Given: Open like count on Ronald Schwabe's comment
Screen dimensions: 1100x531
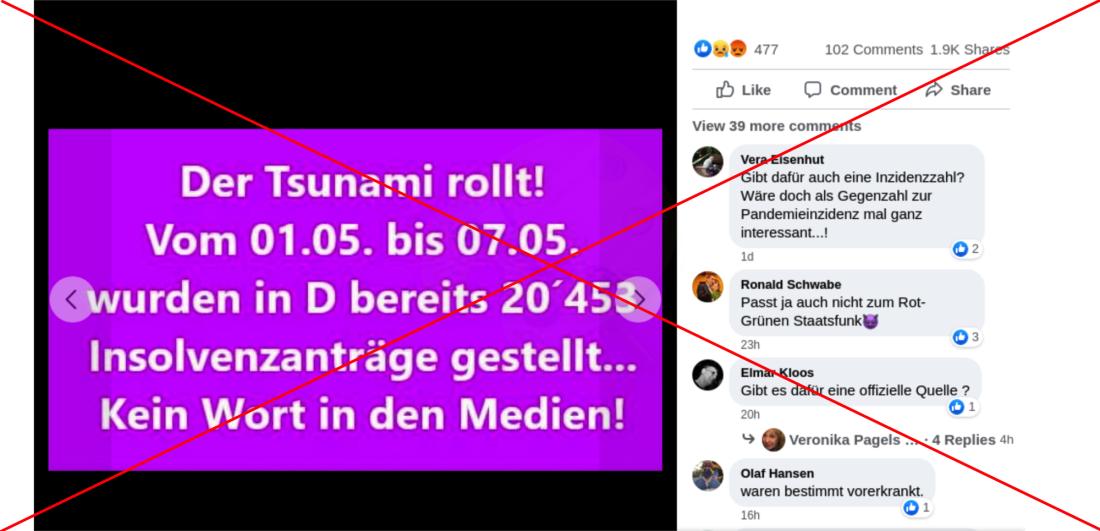Looking at the screenshot, I should click(x=966, y=337).
